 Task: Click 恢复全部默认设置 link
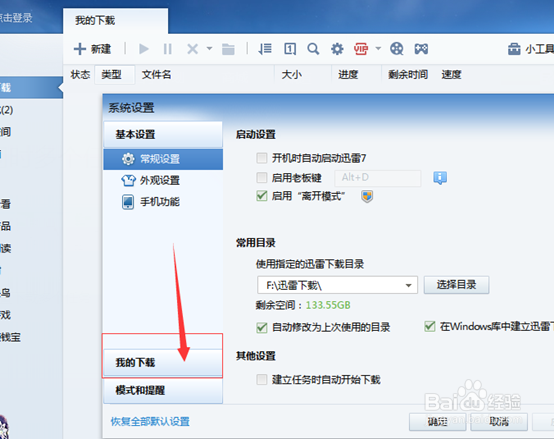[x=150, y=421]
